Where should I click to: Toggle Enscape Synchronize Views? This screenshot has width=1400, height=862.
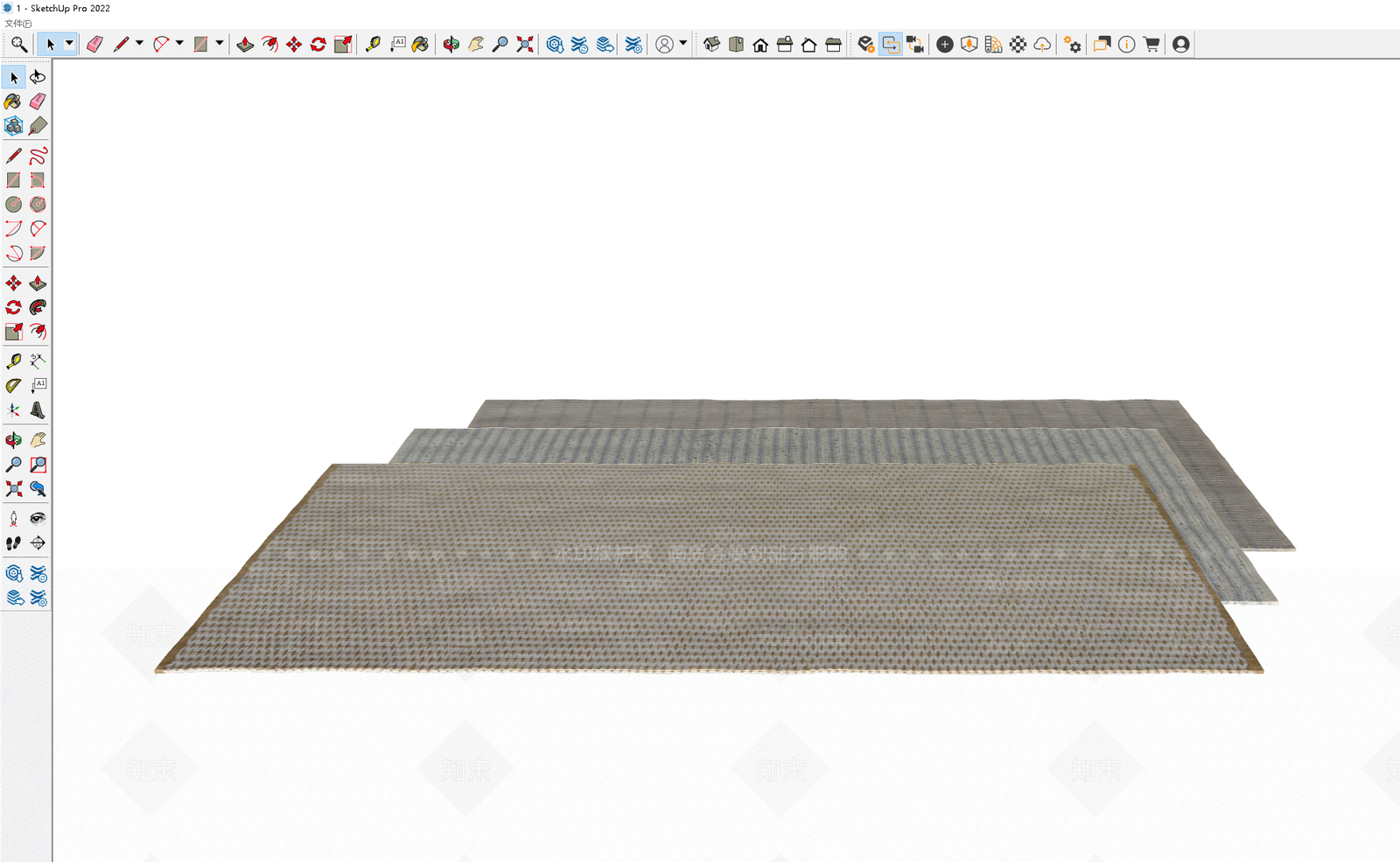coord(915,44)
